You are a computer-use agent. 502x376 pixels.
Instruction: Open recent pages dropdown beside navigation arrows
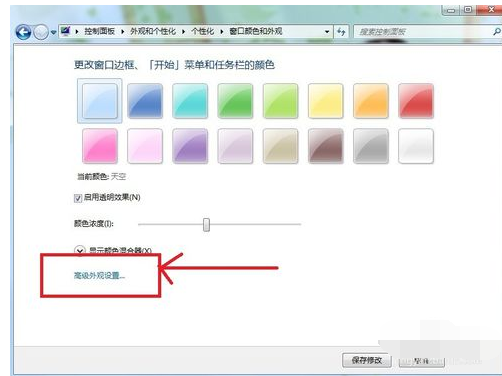click(53, 32)
